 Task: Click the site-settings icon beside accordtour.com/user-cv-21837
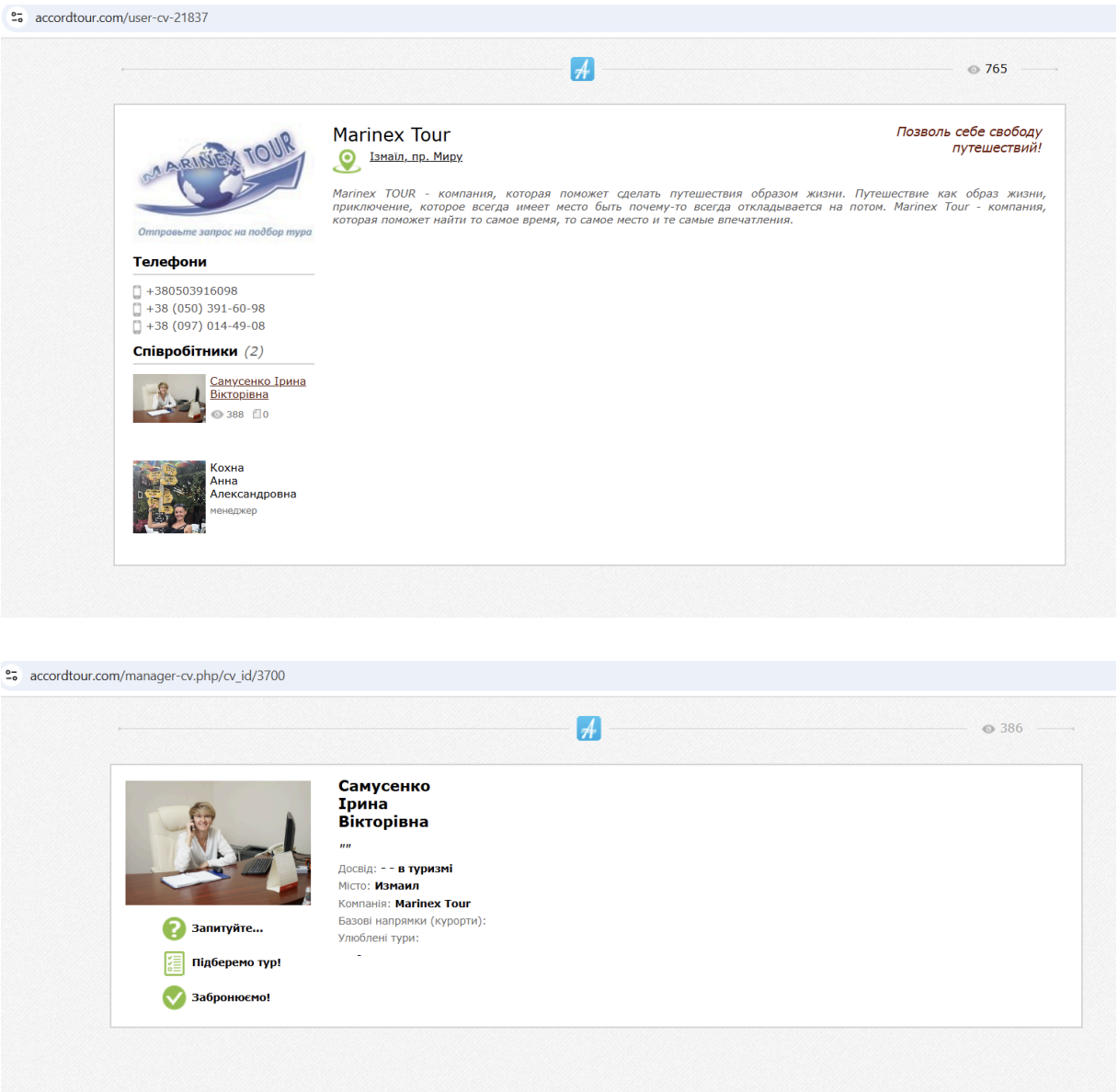pyautogui.click(x=17, y=17)
